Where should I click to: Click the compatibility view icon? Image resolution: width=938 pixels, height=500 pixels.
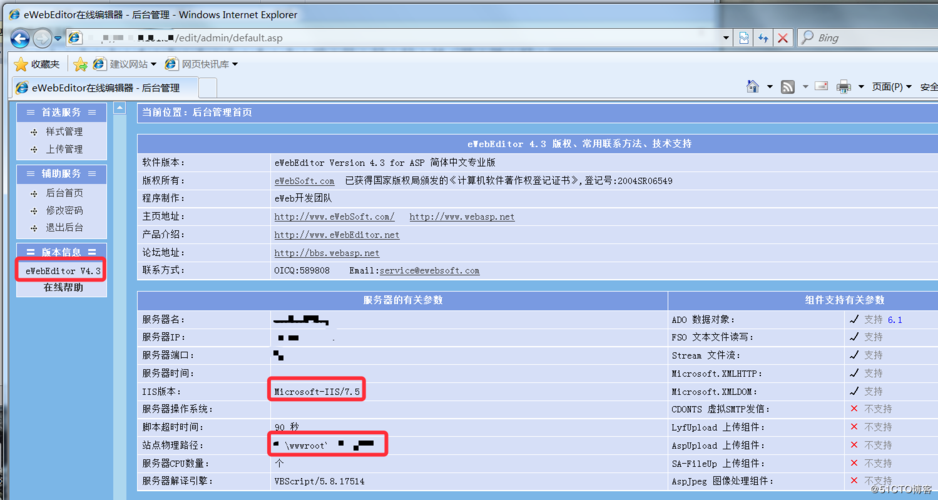click(744, 38)
